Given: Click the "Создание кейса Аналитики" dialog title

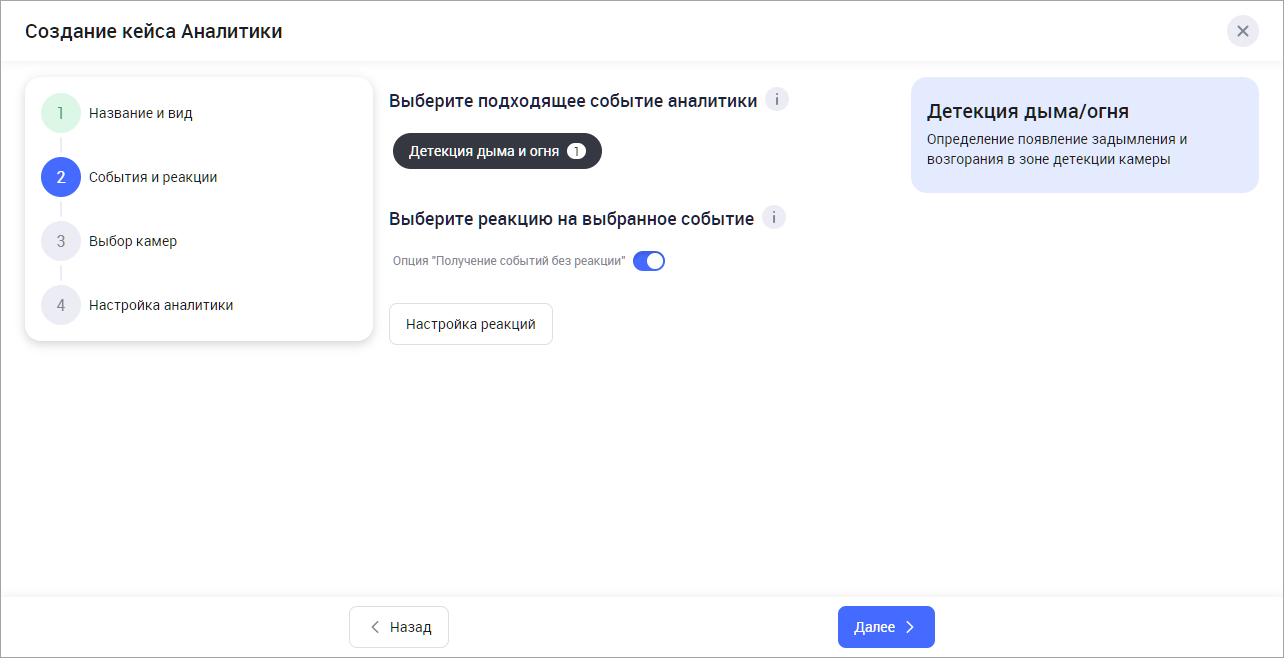Looking at the screenshot, I should coord(153,31).
